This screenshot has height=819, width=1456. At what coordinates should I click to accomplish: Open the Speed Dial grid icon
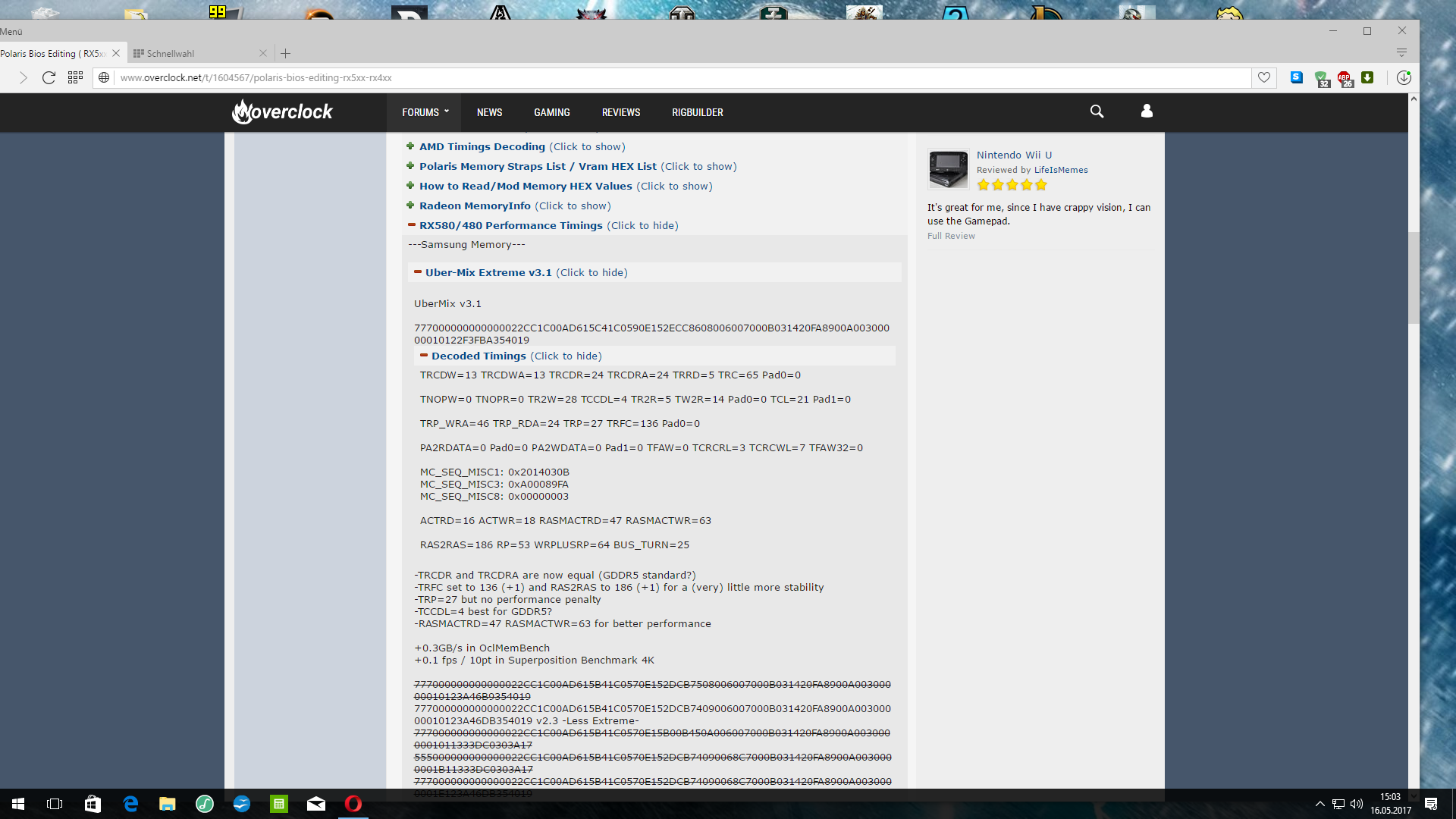[x=75, y=77]
